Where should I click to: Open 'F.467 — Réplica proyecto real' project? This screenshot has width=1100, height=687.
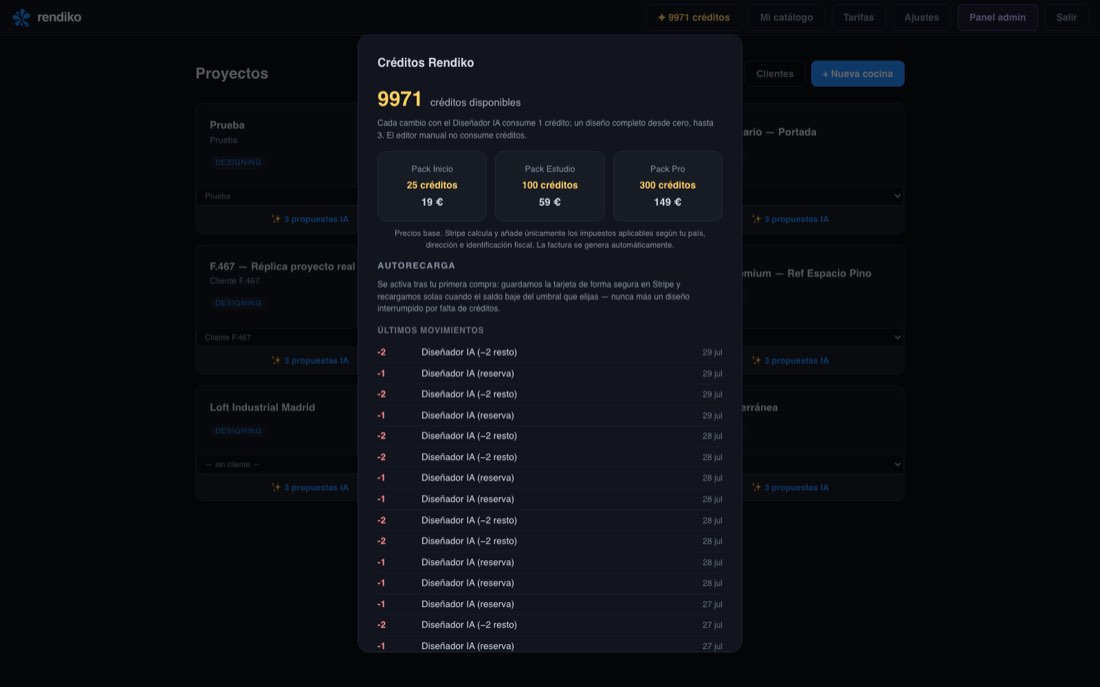[282, 266]
